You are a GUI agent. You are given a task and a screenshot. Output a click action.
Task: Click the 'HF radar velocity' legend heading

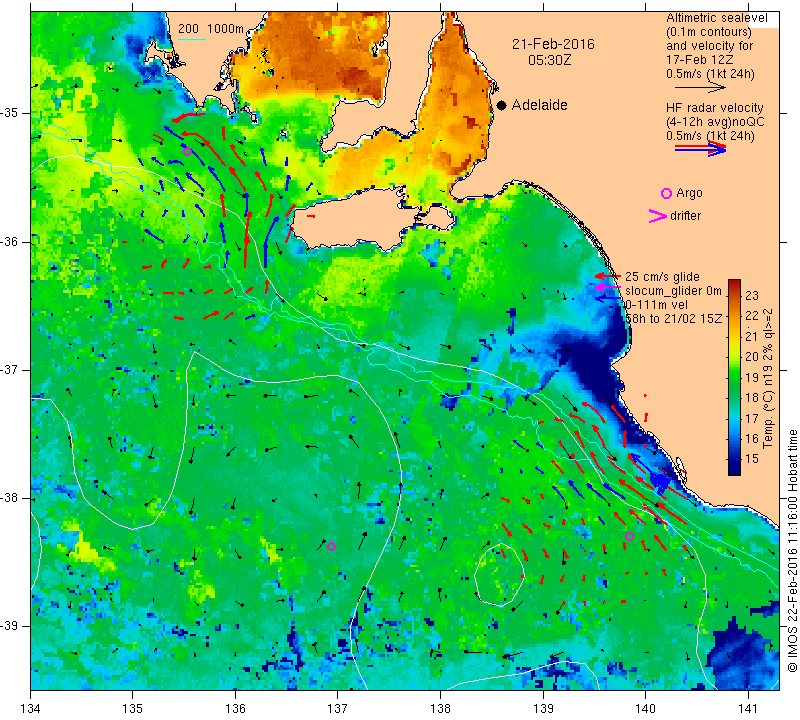point(714,108)
